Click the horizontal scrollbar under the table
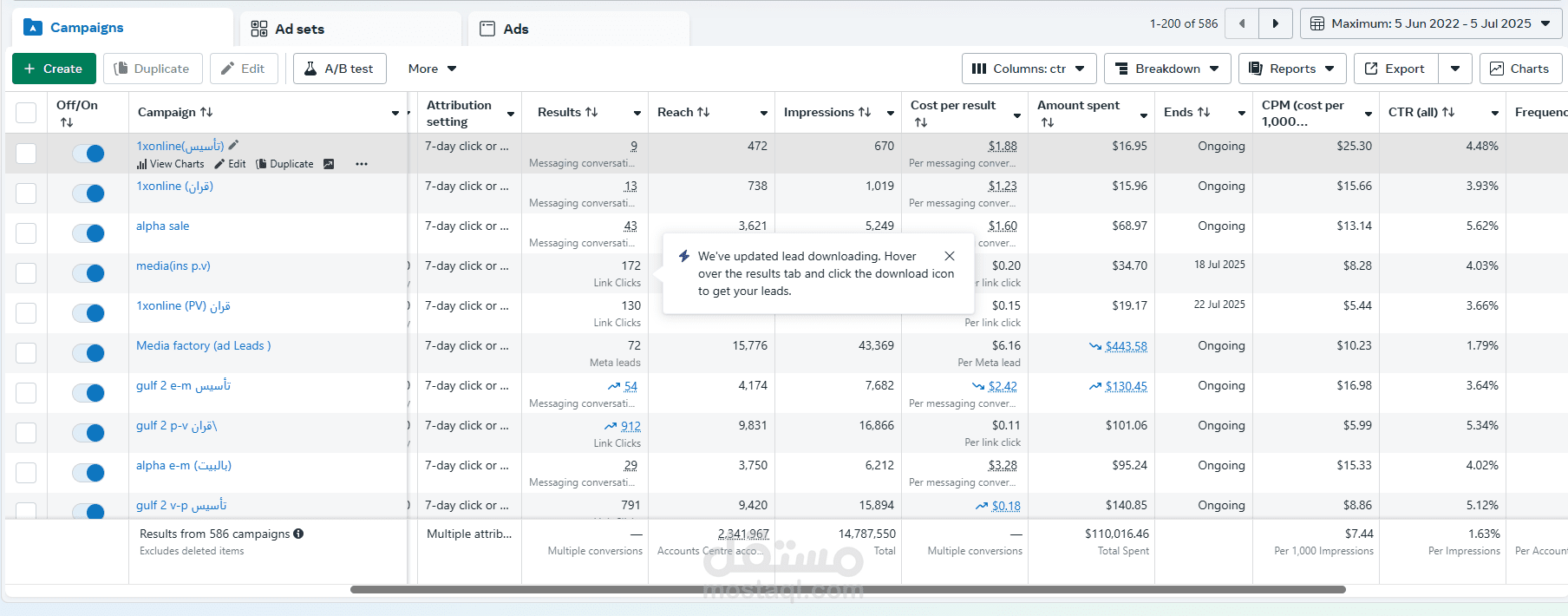Image resolution: width=1568 pixels, height=616 pixels. pos(847,590)
